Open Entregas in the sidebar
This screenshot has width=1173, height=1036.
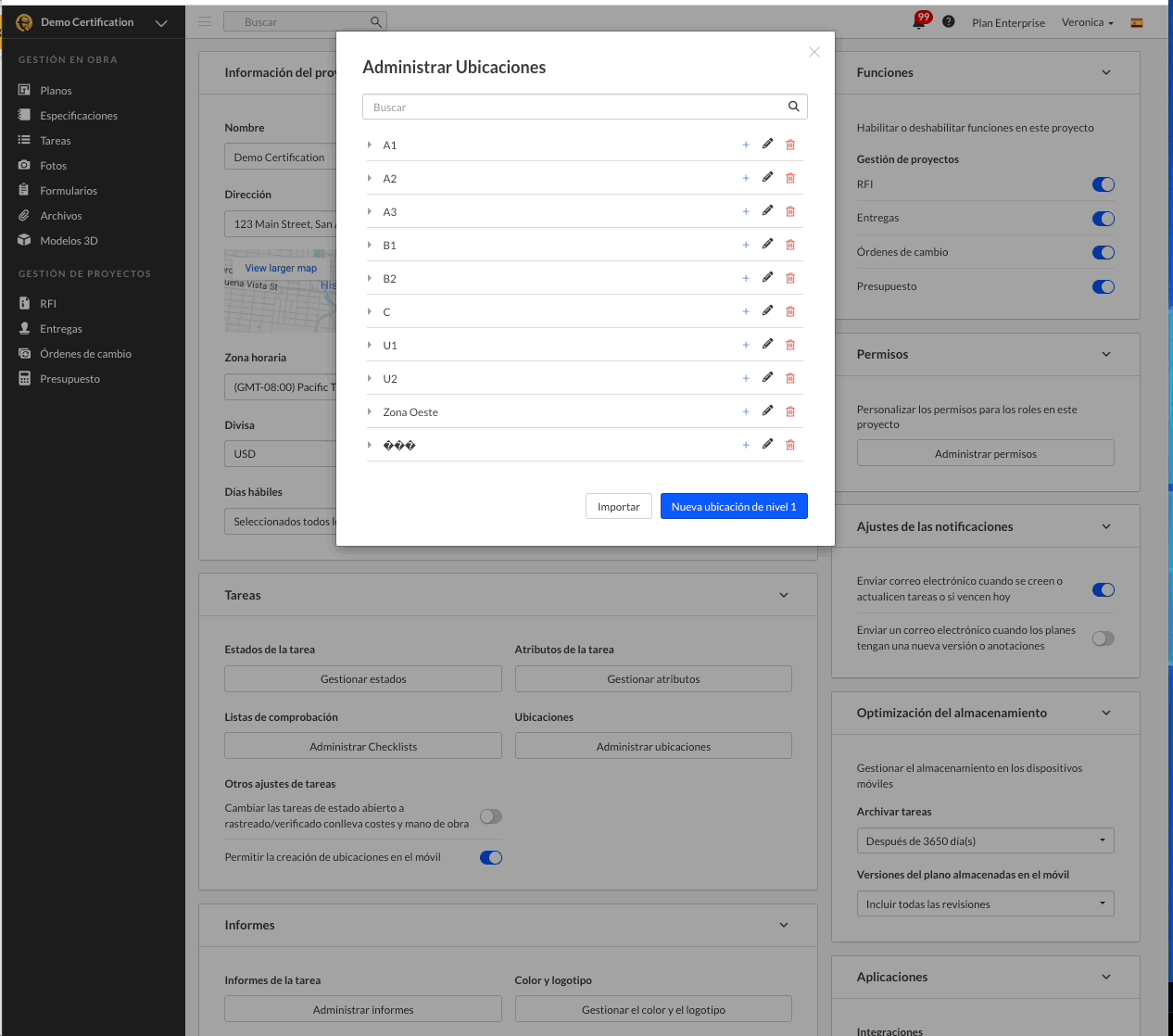coord(61,329)
